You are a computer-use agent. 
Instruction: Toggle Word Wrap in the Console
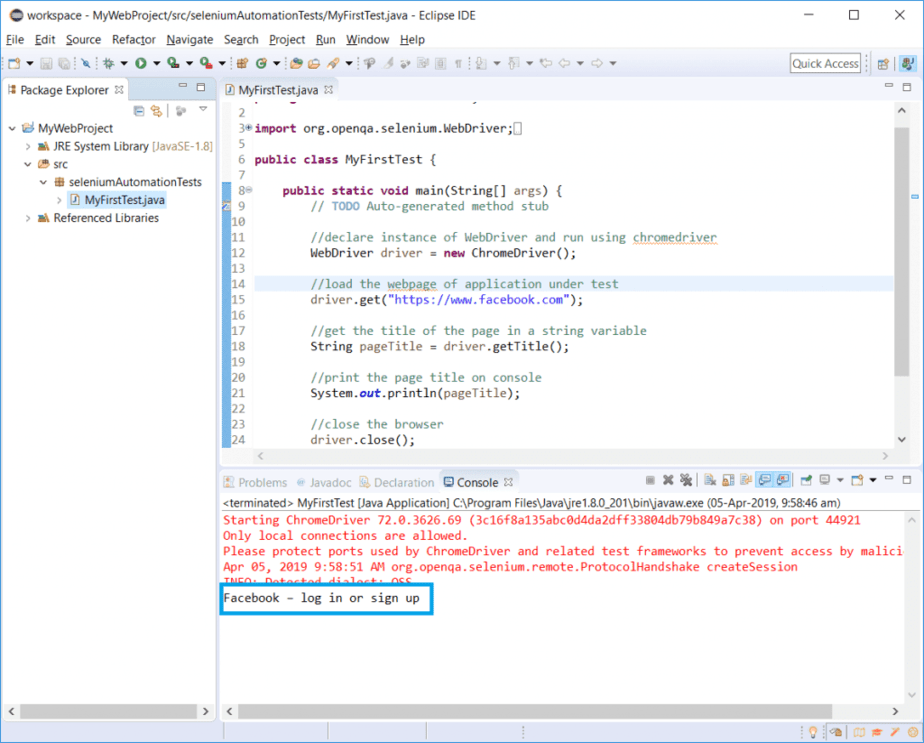744,480
